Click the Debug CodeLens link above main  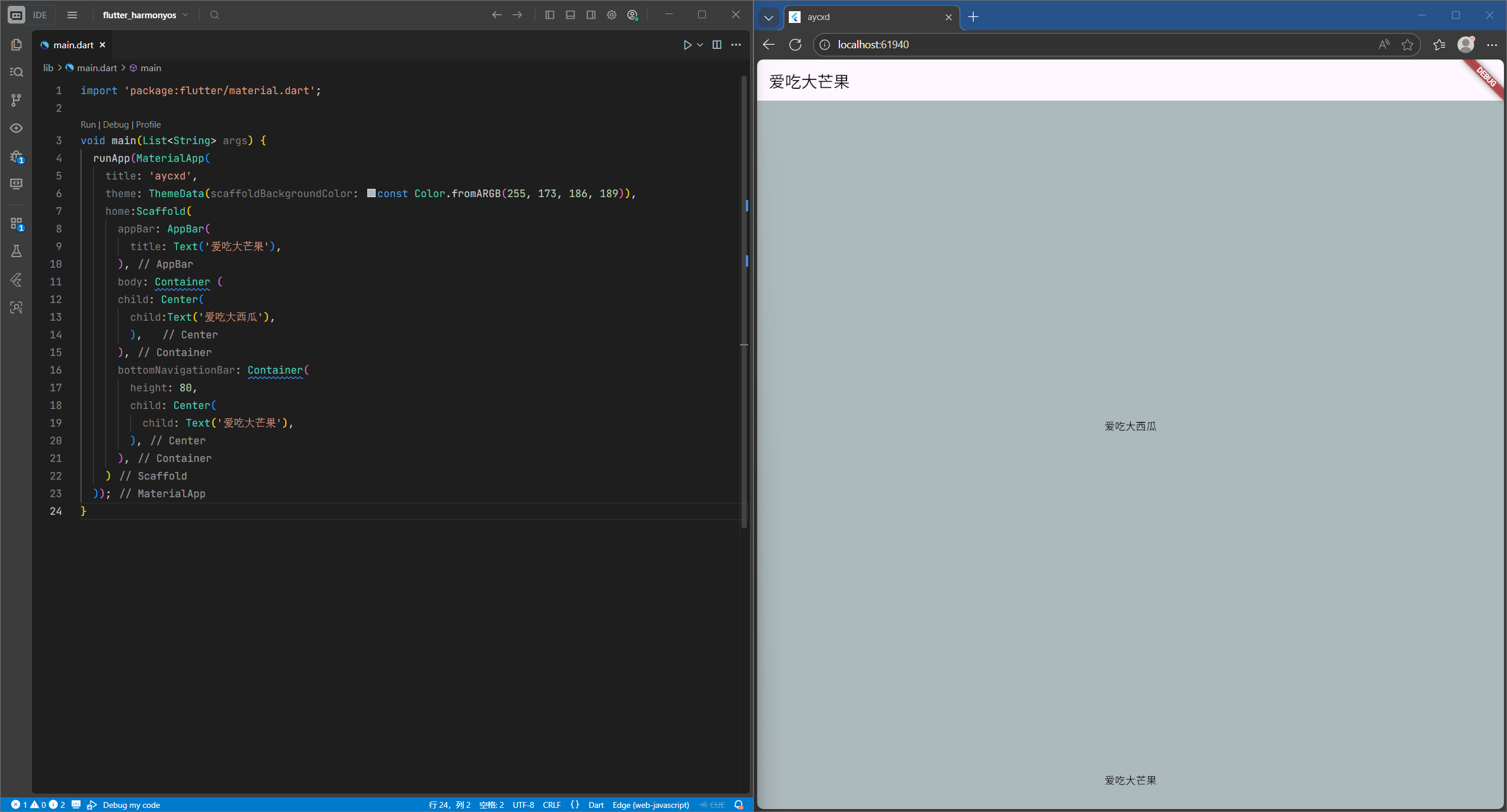click(x=115, y=125)
